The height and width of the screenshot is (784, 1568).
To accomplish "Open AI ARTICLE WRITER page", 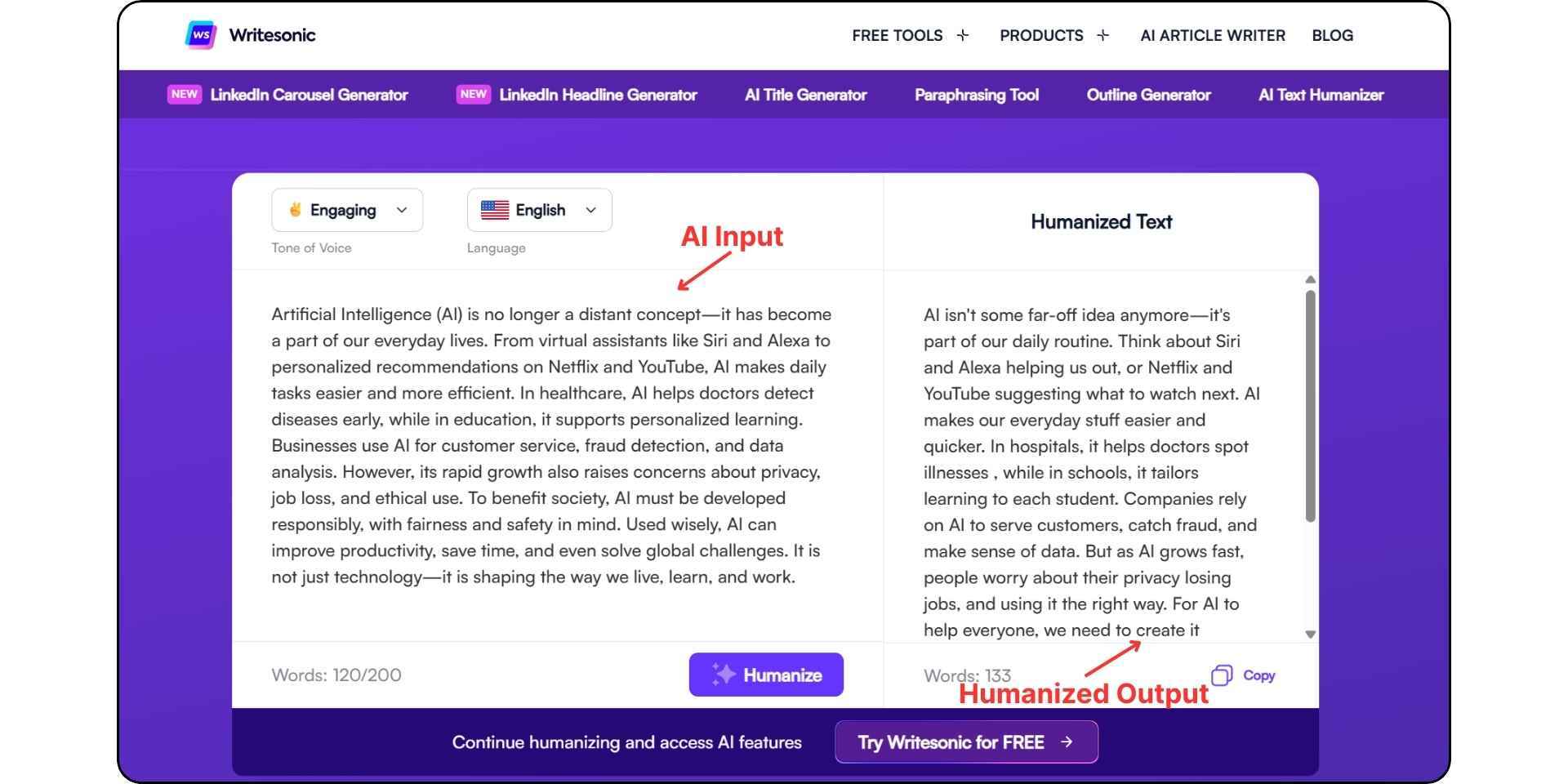I will coord(1213,35).
